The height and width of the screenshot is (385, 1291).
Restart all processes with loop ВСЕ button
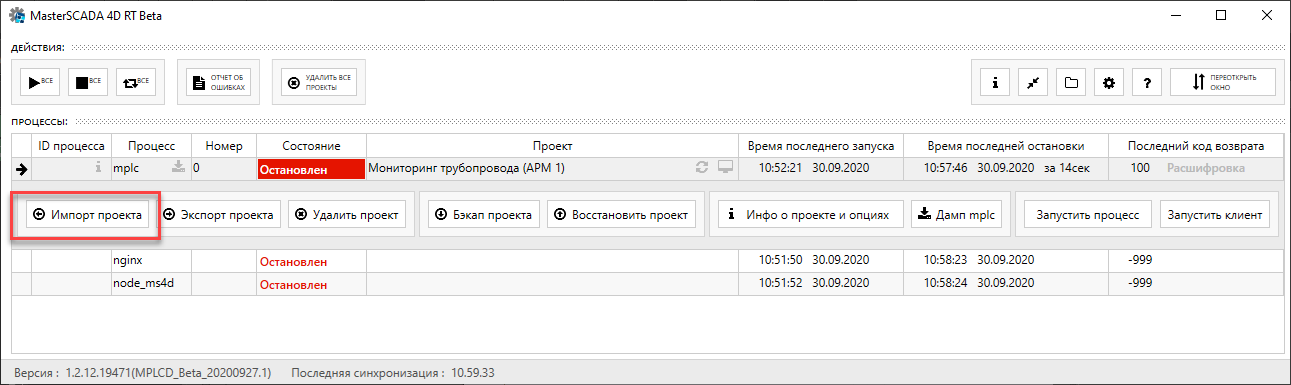click(x=136, y=82)
